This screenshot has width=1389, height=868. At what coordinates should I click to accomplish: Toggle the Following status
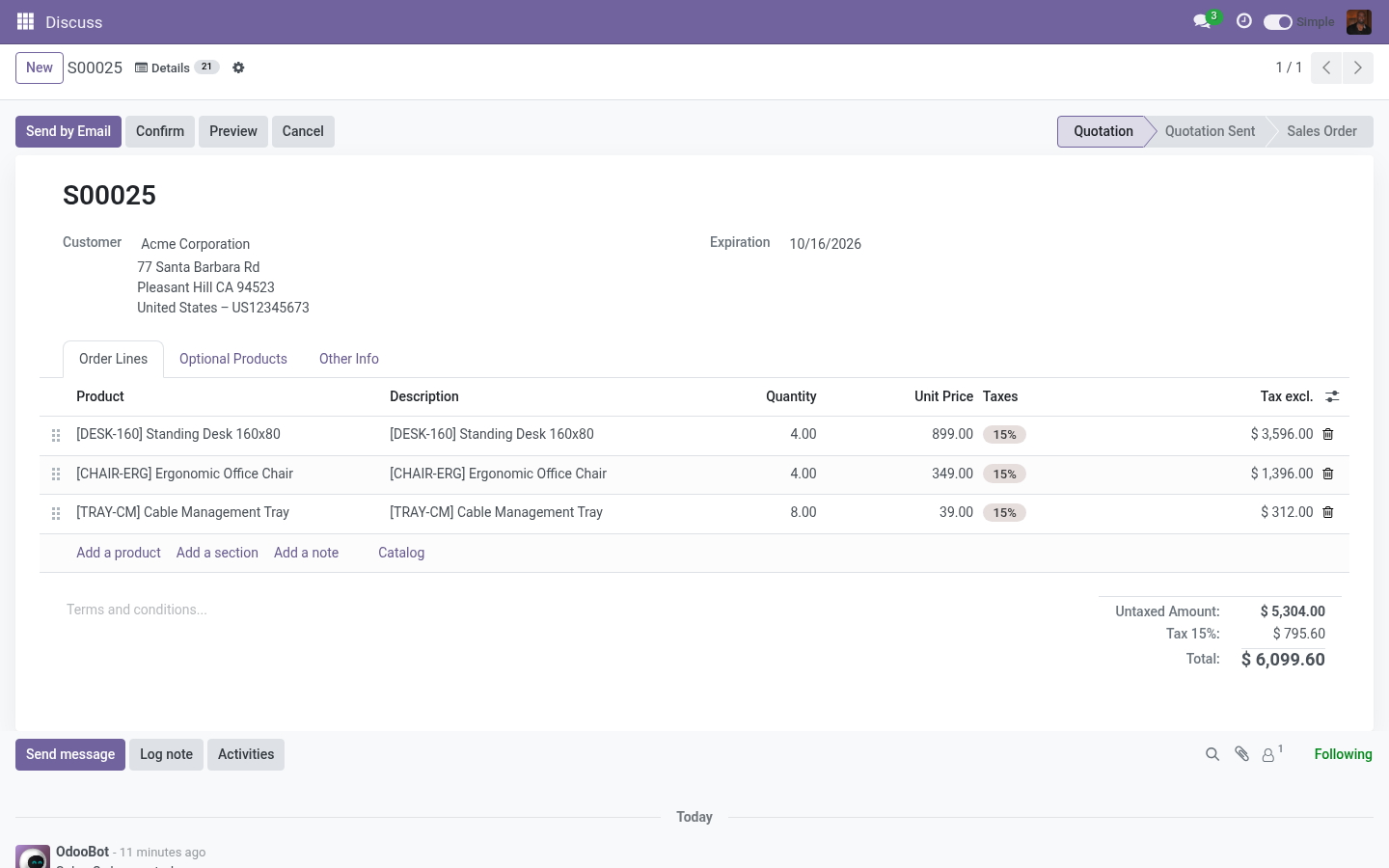[1343, 754]
